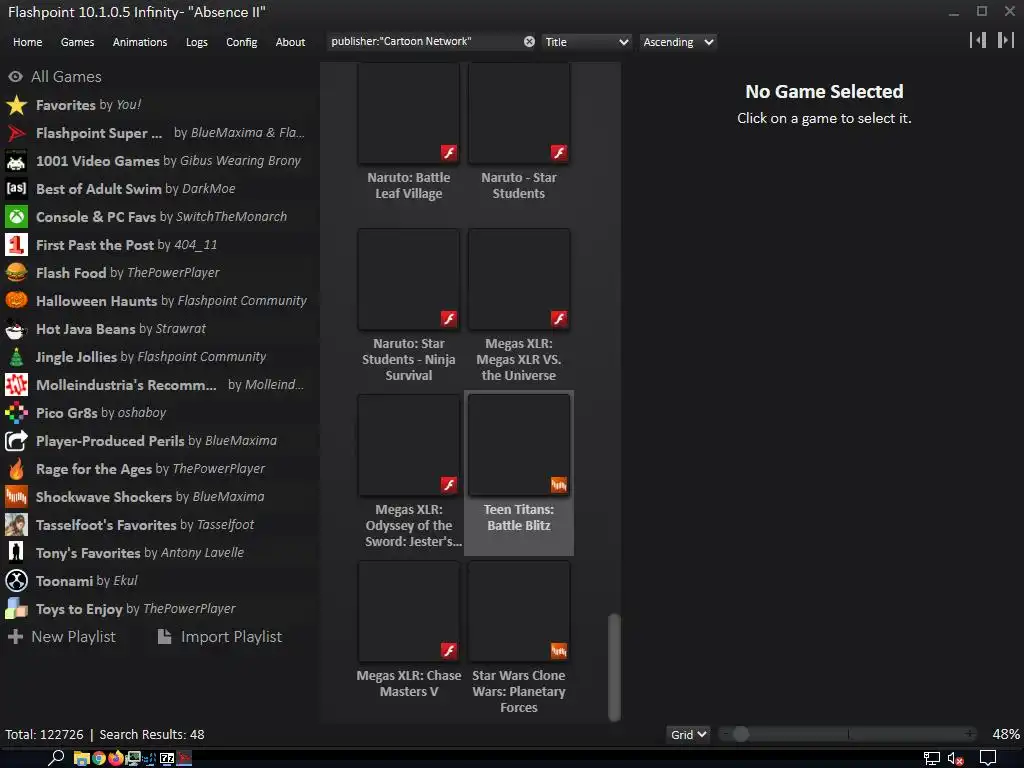
Task: Click the game list vertical scrollbar
Action: (x=614, y=667)
